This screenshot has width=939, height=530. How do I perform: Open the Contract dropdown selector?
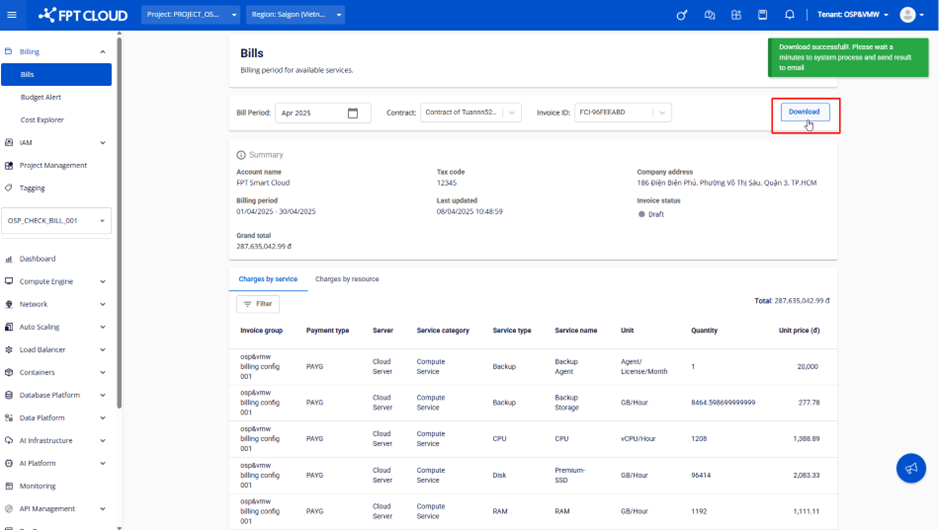click(x=470, y=113)
